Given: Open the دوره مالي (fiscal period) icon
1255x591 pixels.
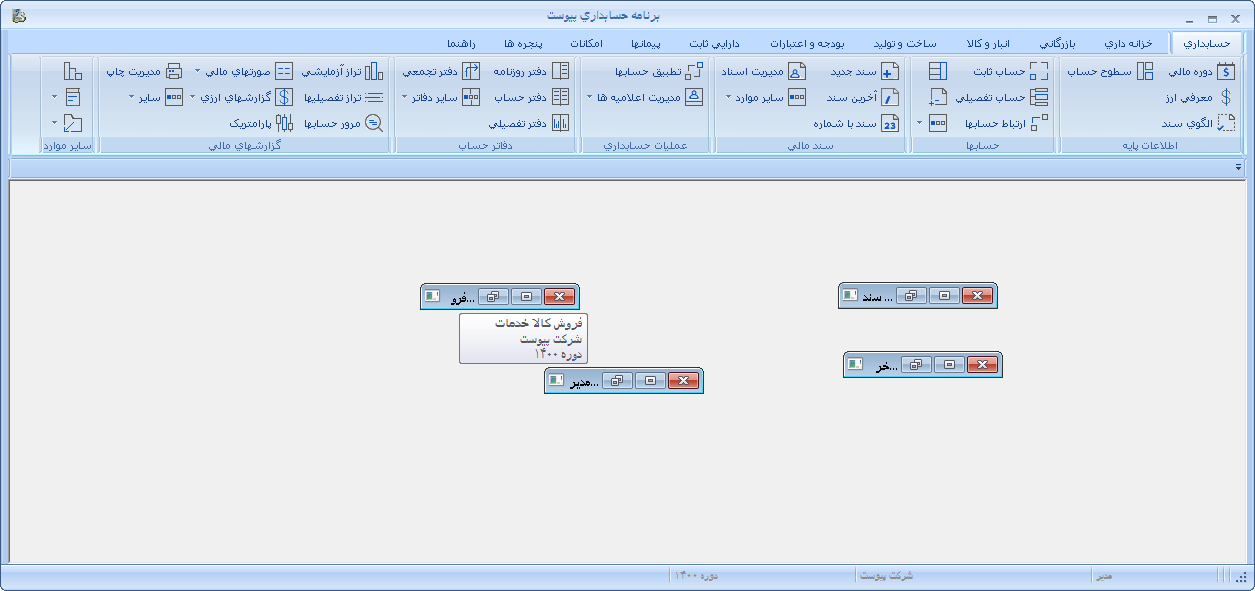Looking at the screenshot, I should (1225, 71).
